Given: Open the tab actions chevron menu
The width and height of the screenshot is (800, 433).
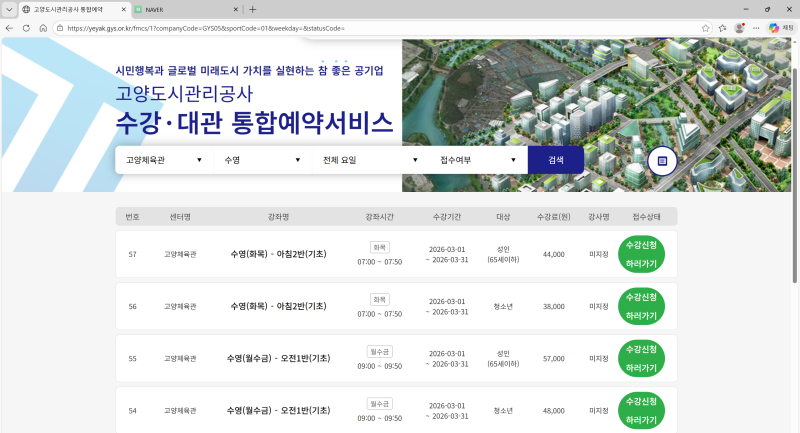Looking at the screenshot, I should [x=9, y=9].
